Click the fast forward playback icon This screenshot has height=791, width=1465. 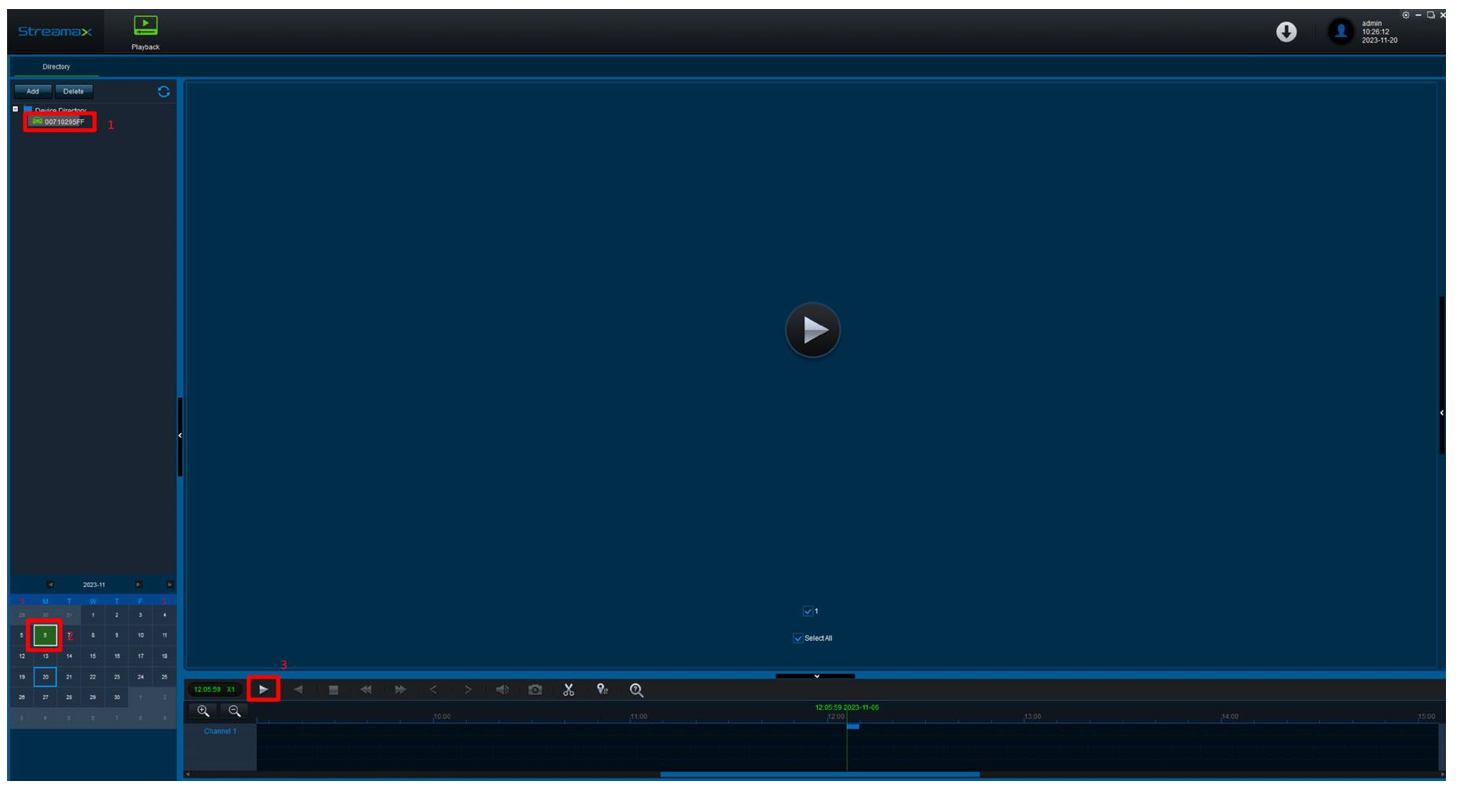399,689
